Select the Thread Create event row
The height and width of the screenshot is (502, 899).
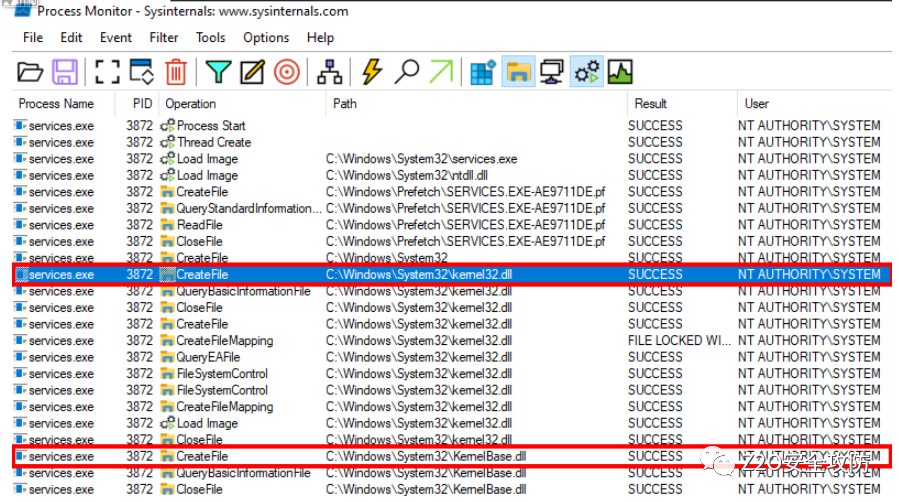(452, 142)
